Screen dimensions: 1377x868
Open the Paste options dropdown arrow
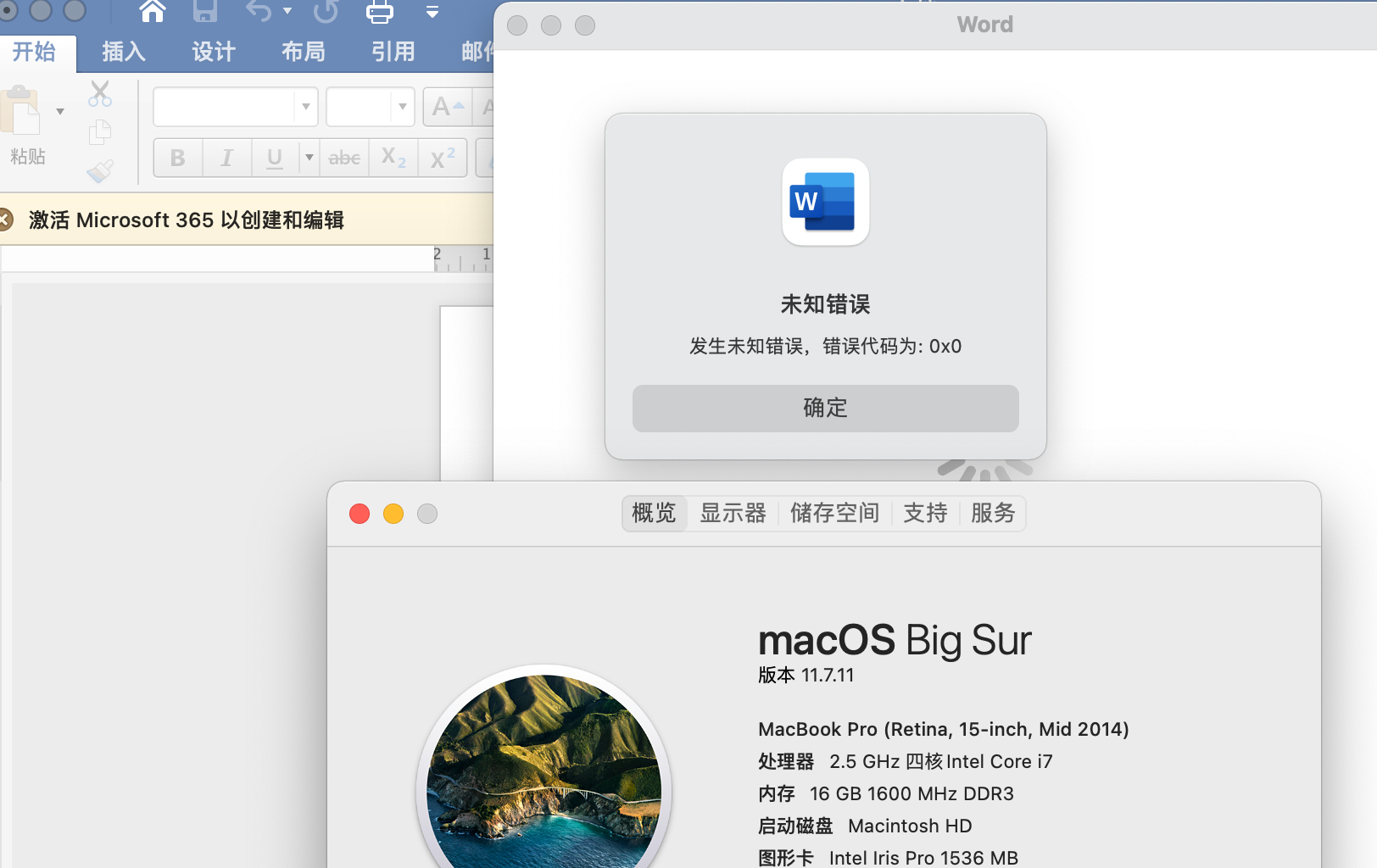point(60,111)
